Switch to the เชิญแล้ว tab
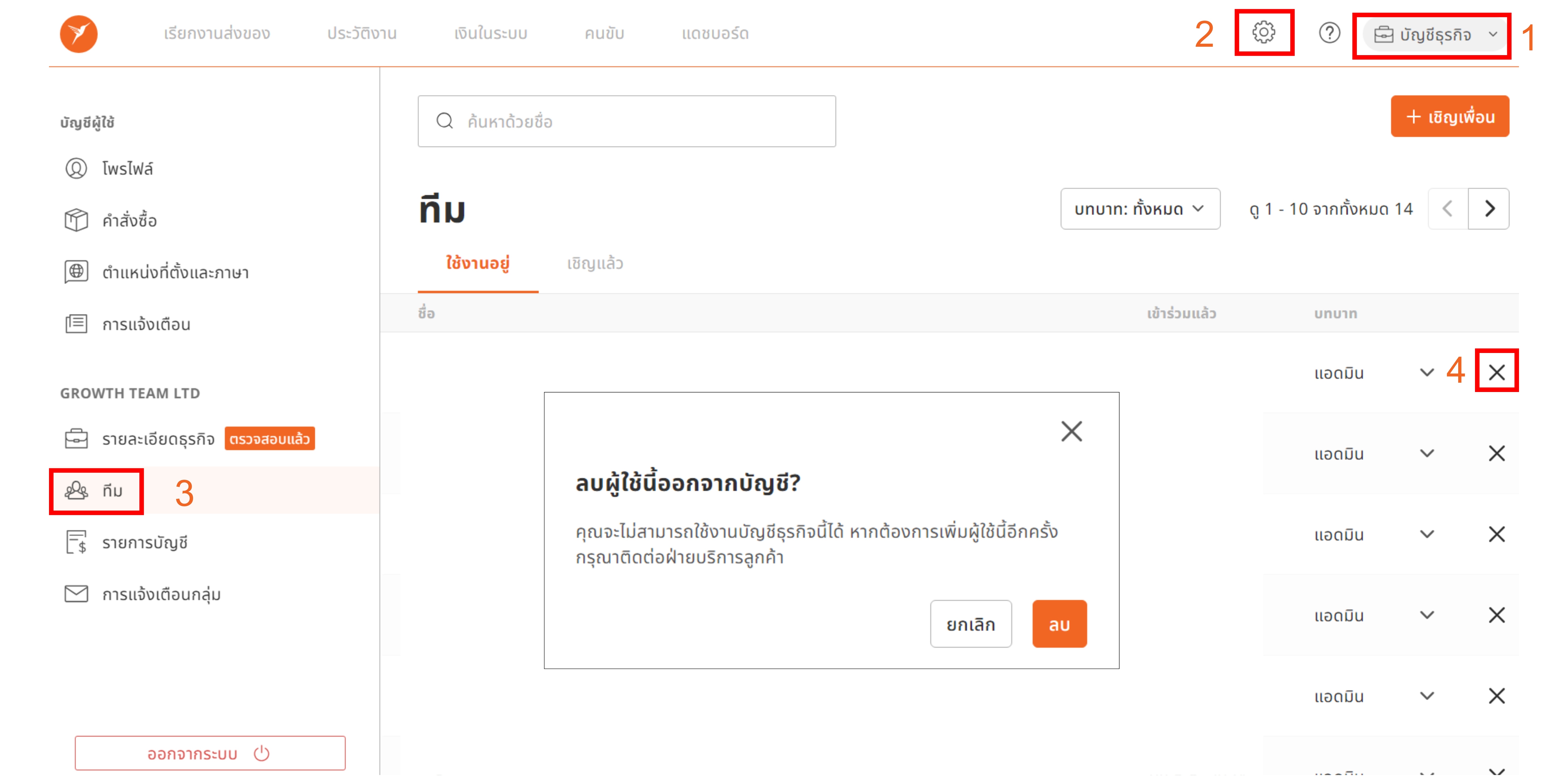1568x784 pixels. 595,264
